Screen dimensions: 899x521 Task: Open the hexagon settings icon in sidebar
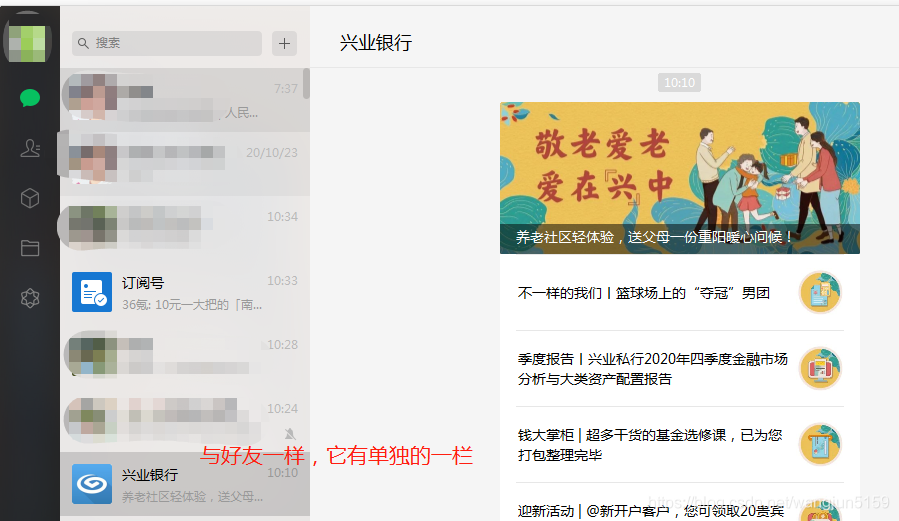tap(30, 297)
